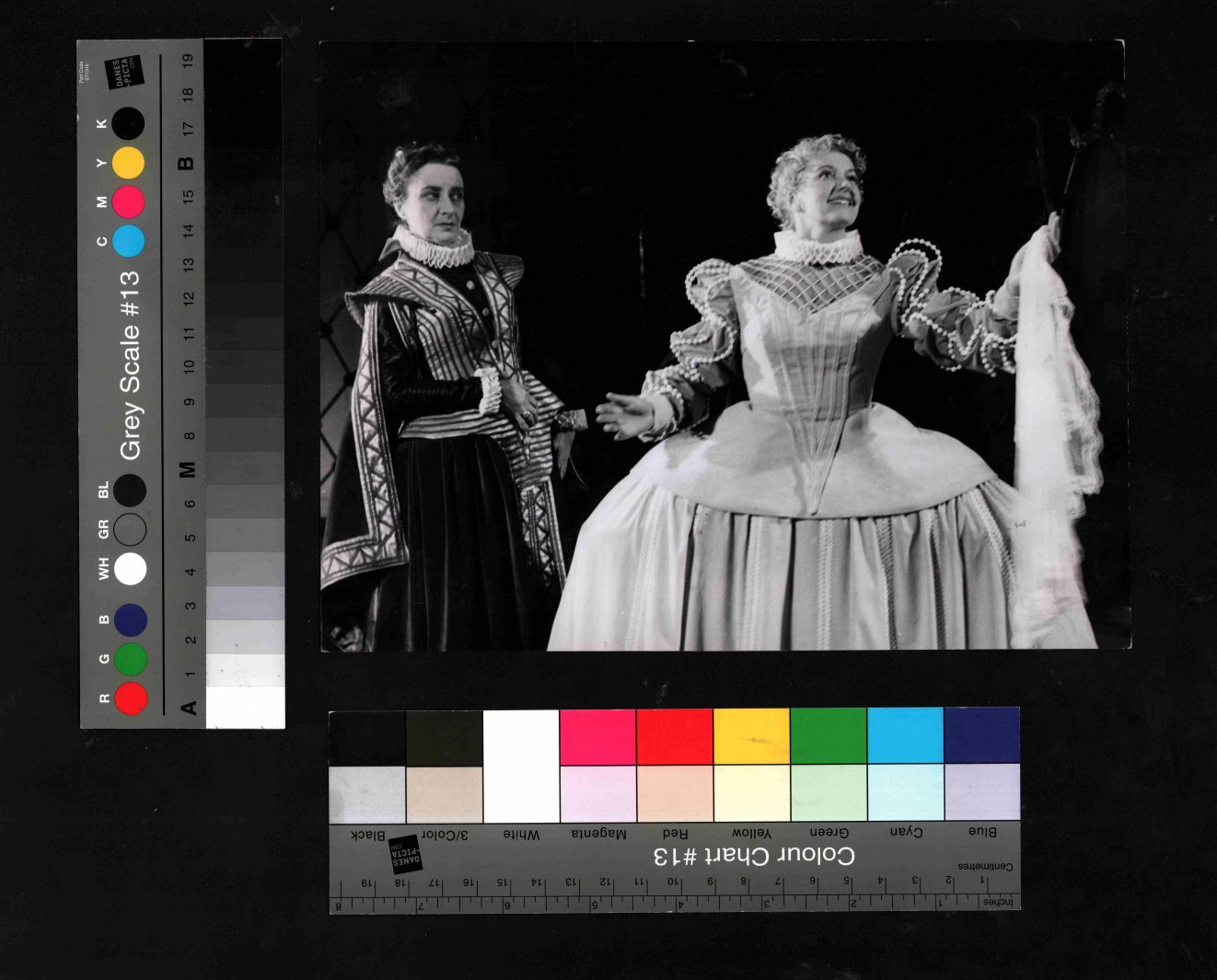Select the pale cyan tint swatch on Colour Chart
The height and width of the screenshot is (980, 1217).
(x=905, y=792)
